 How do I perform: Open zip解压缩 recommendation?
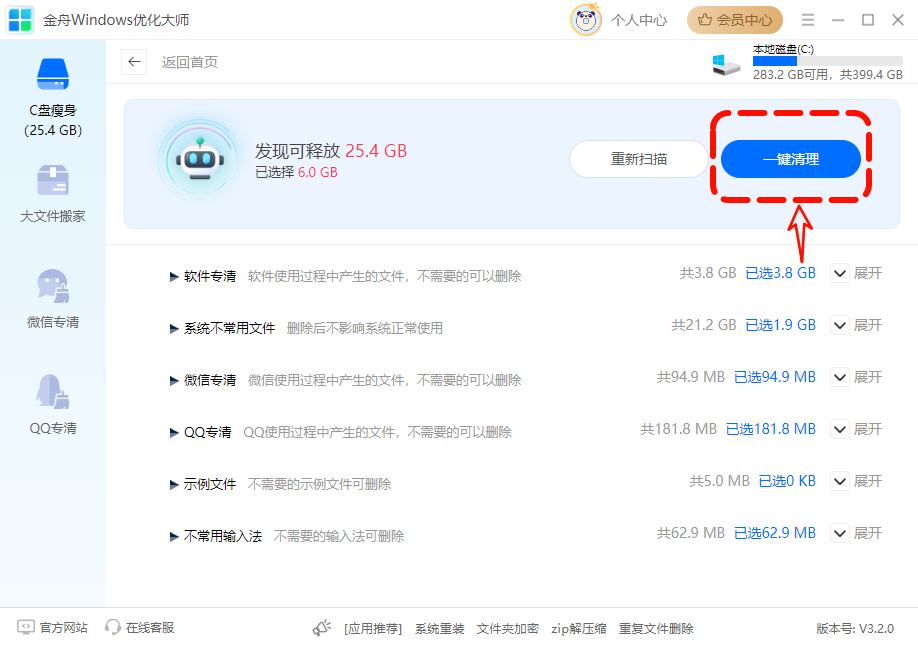[x=578, y=629]
